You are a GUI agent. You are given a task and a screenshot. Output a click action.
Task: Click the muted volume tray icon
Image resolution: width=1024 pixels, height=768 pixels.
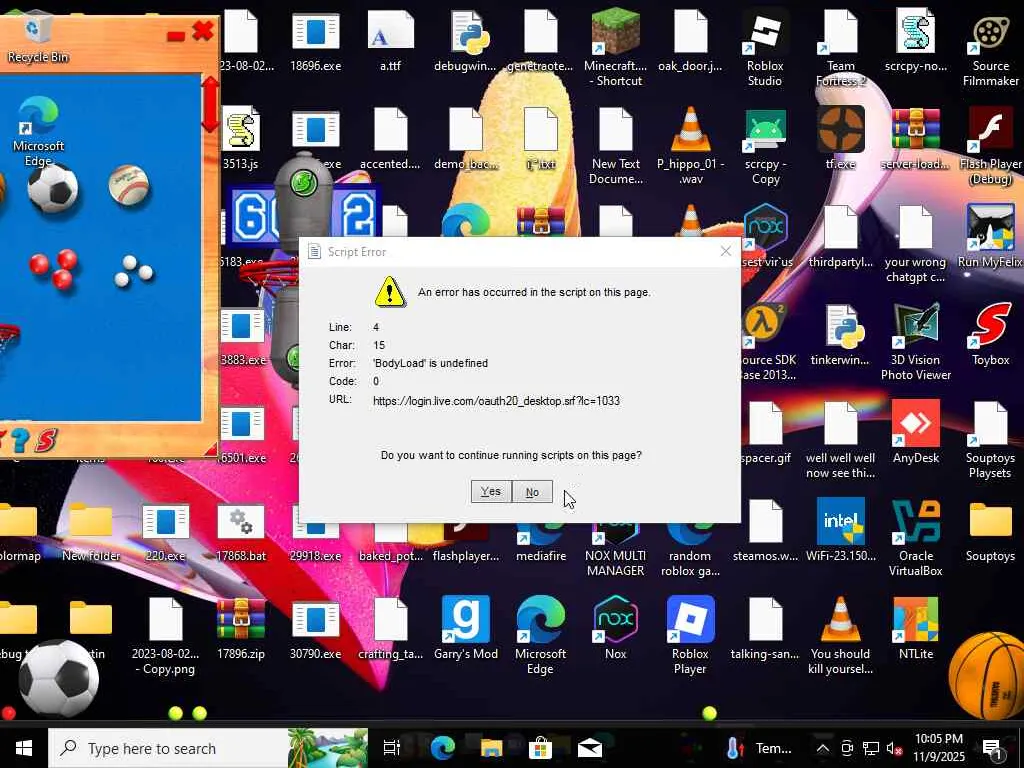(x=893, y=748)
